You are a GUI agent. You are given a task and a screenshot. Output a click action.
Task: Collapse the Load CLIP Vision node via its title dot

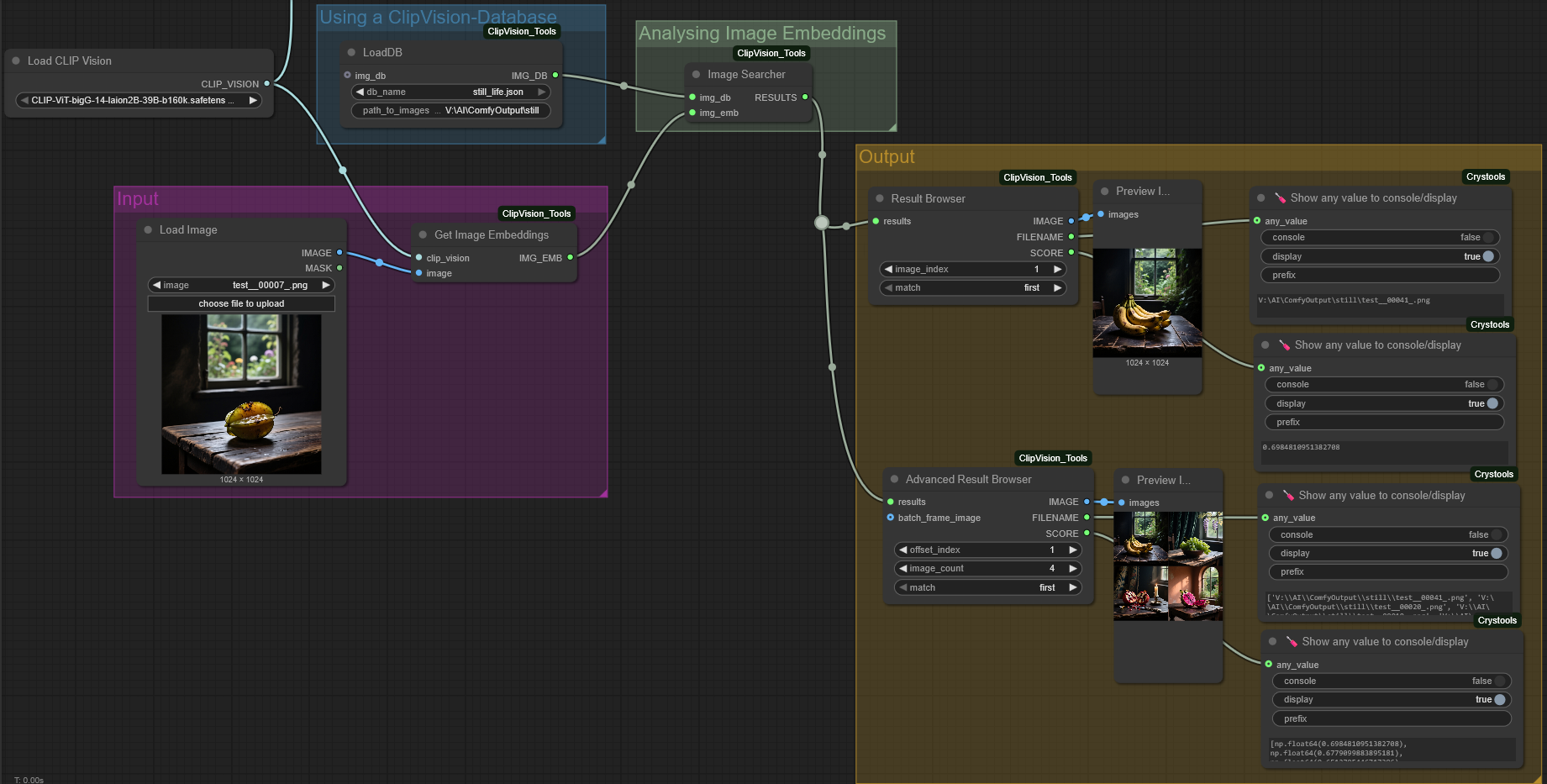(16, 61)
